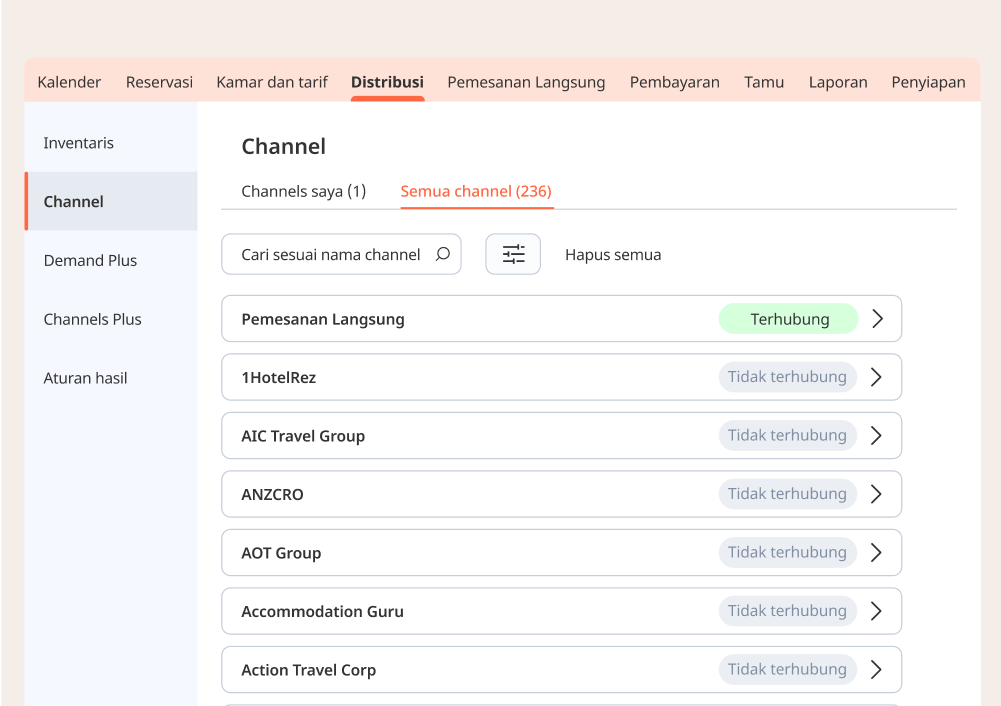Open 1HotelRez channel via its chevron
1001x706 pixels.
(x=877, y=377)
